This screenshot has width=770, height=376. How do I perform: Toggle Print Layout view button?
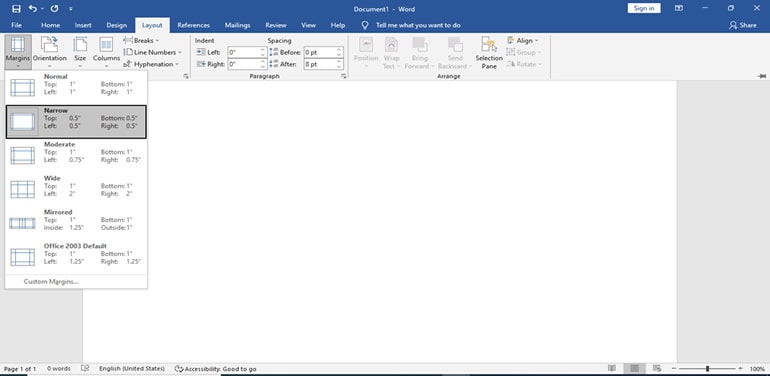point(634,368)
